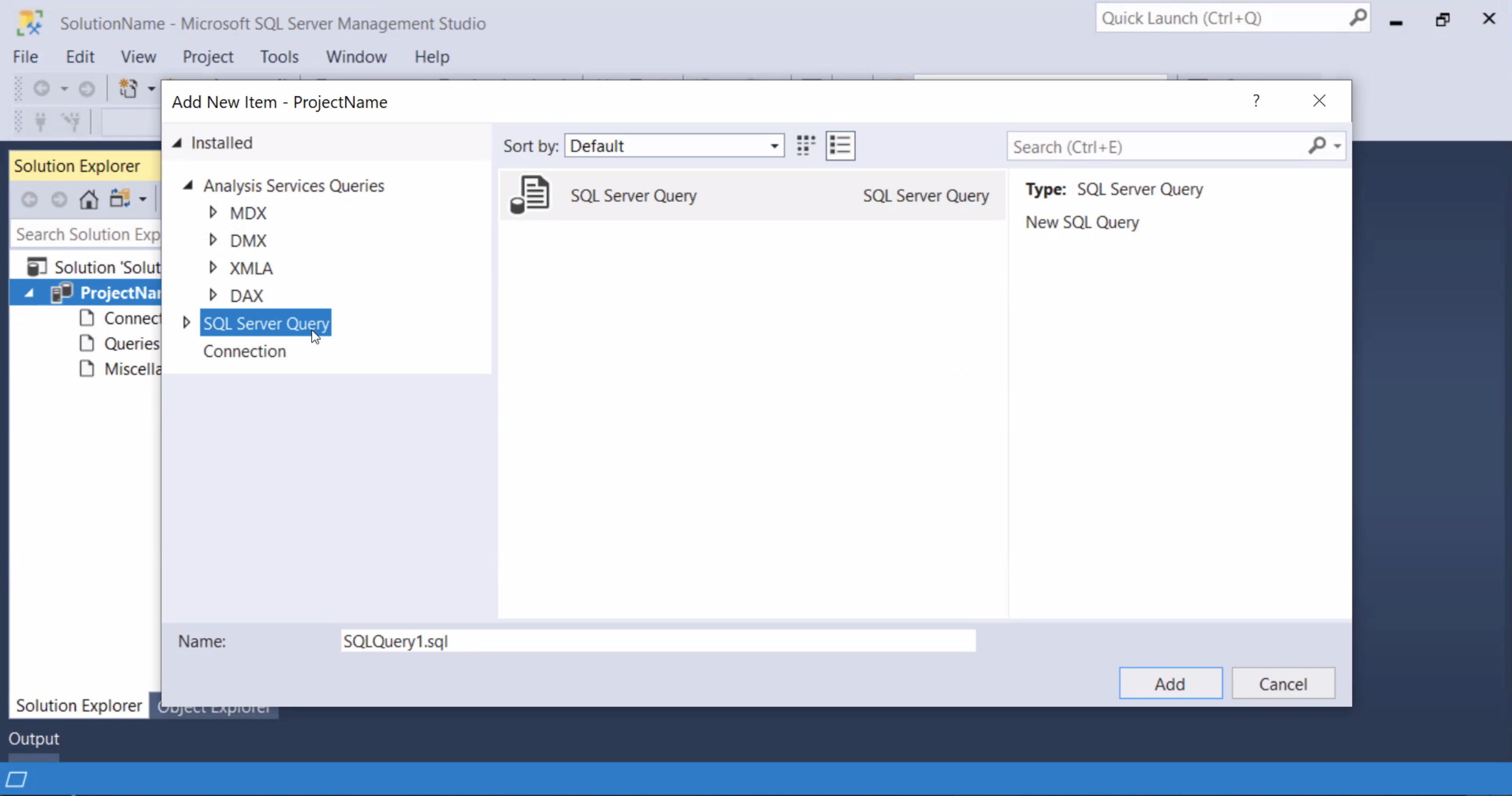This screenshot has height=796, width=1512.
Task: Click the New Project toolbar icon
Action: tap(128, 89)
